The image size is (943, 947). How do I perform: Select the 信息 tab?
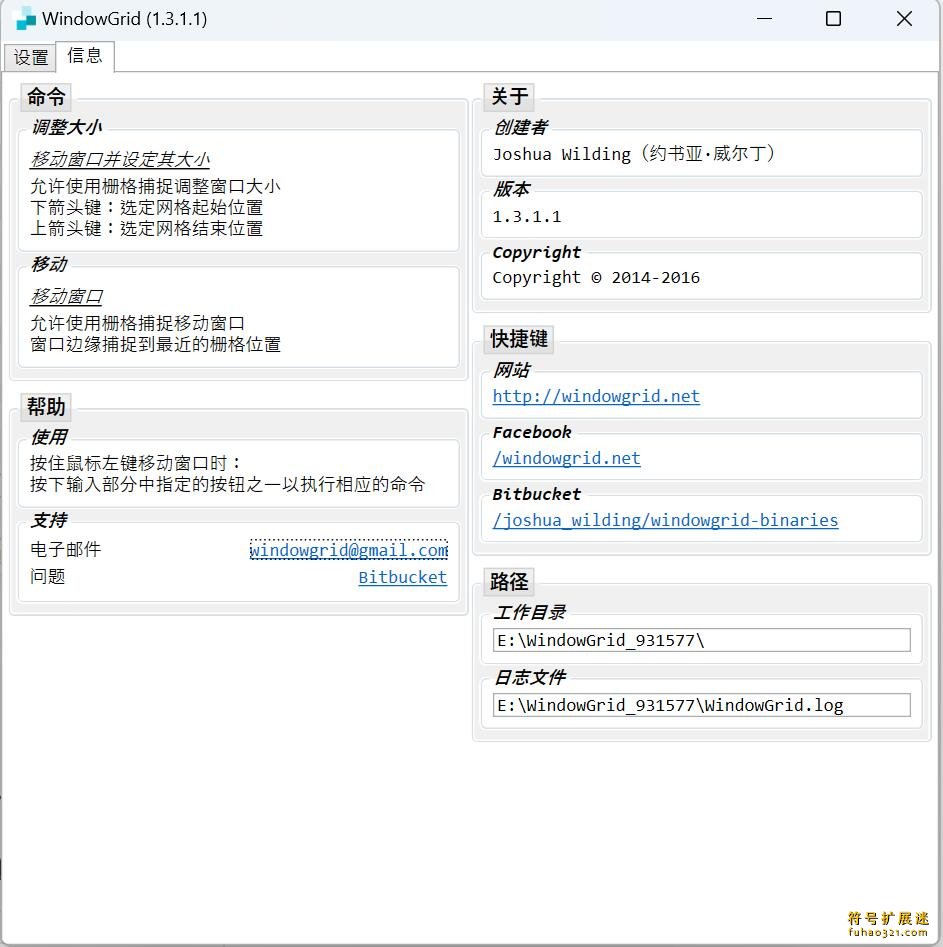(85, 56)
